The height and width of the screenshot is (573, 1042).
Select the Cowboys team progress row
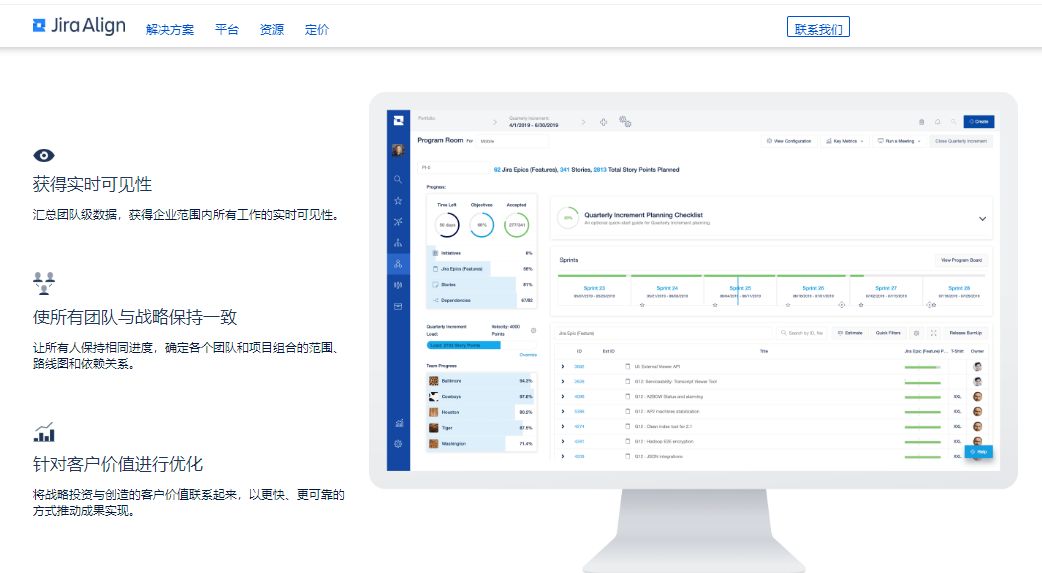pyautogui.click(x=480, y=396)
